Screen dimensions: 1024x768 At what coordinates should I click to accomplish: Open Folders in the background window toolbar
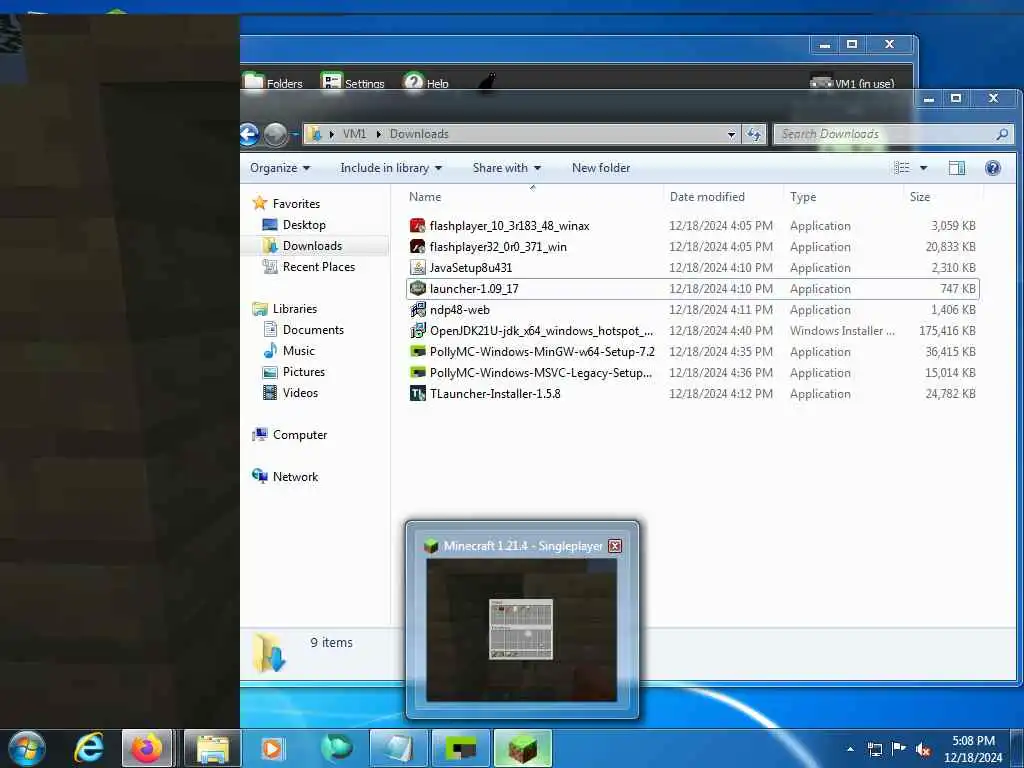point(273,83)
